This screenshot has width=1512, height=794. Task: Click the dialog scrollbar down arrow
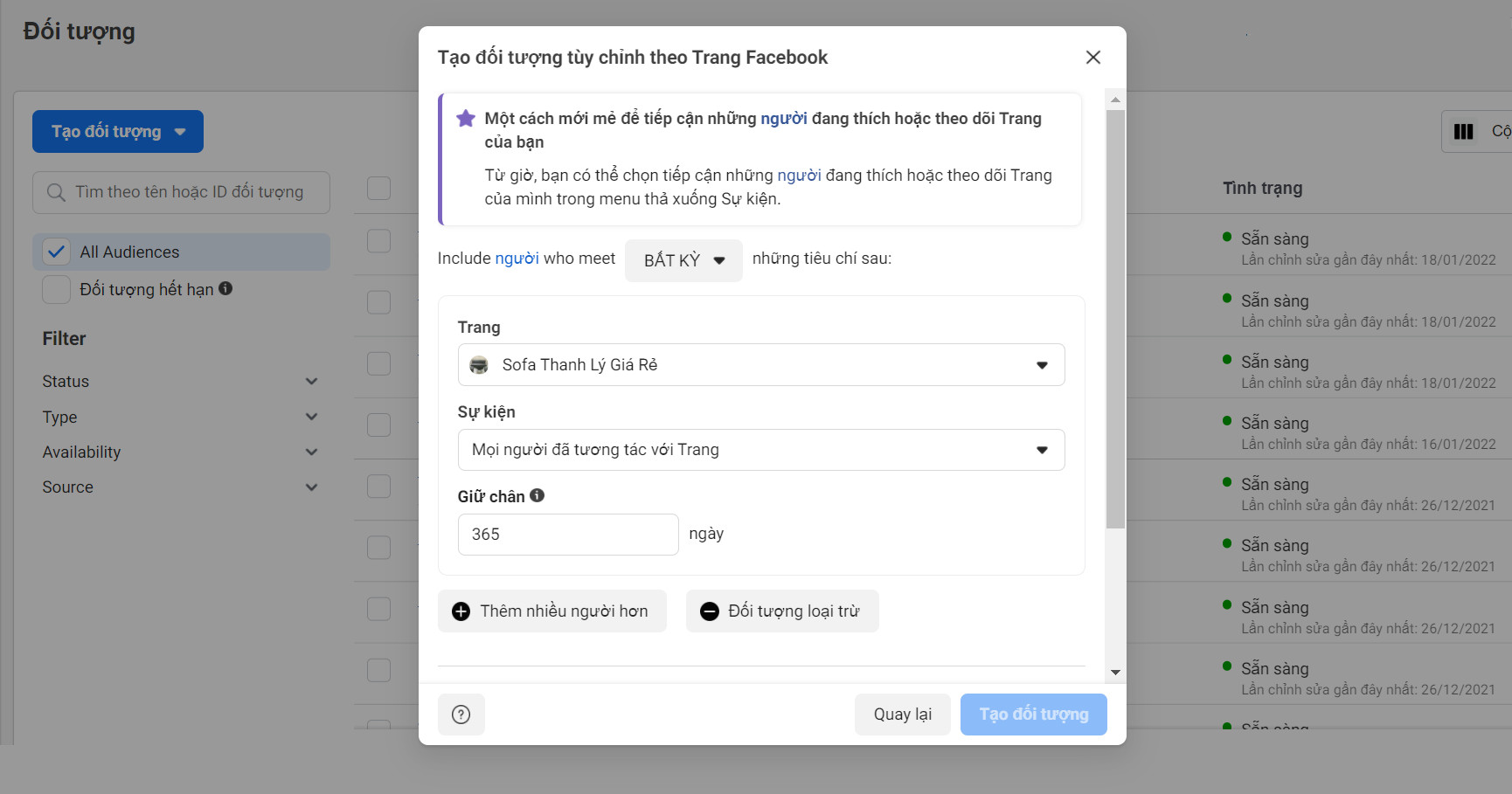click(1115, 673)
